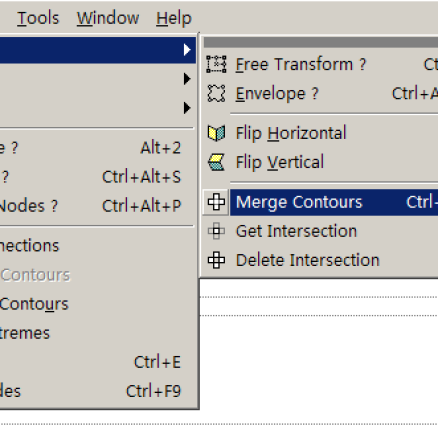Image resolution: width=438 pixels, height=438 pixels.
Task: Click the Envelope icon
Action: [216, 93]
